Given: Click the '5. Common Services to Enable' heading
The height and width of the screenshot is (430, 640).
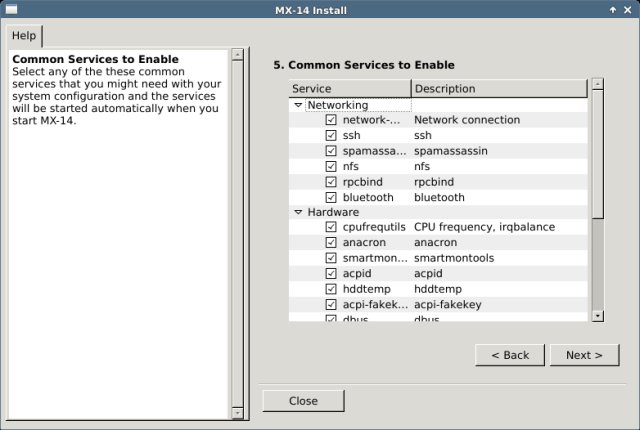Looking at the screenshot, I should (364, 65).
